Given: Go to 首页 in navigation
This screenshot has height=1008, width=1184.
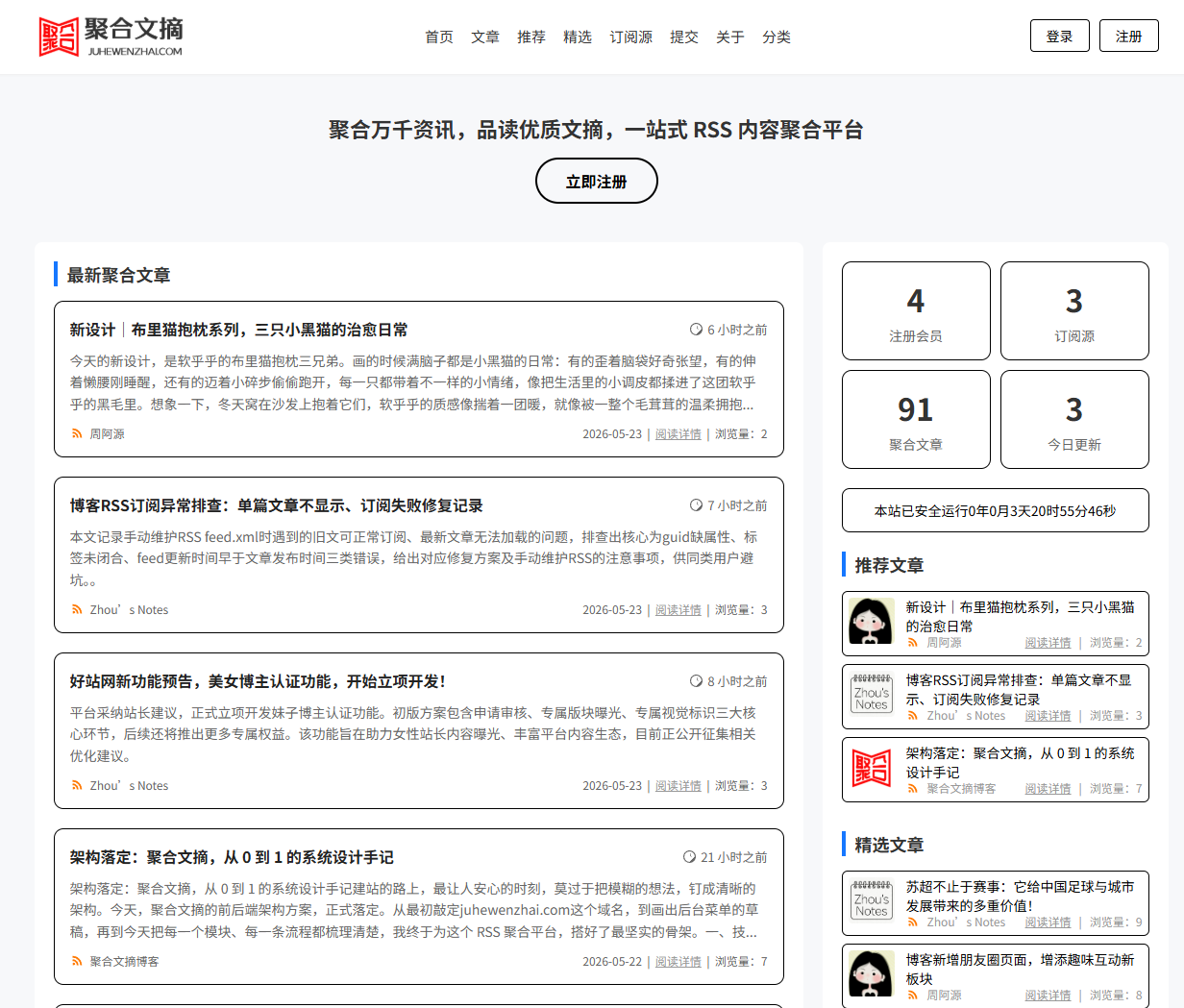Looking at the screenshot, I should click(439, 37).
